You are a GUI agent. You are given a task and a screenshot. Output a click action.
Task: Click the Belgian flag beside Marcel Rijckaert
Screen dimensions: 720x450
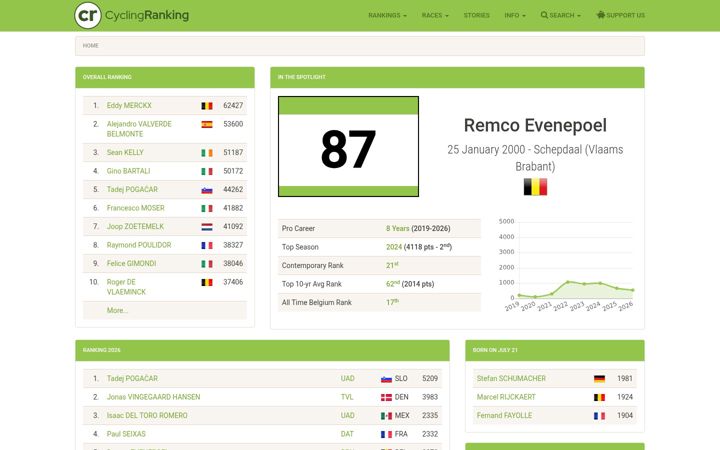(599, 397)
